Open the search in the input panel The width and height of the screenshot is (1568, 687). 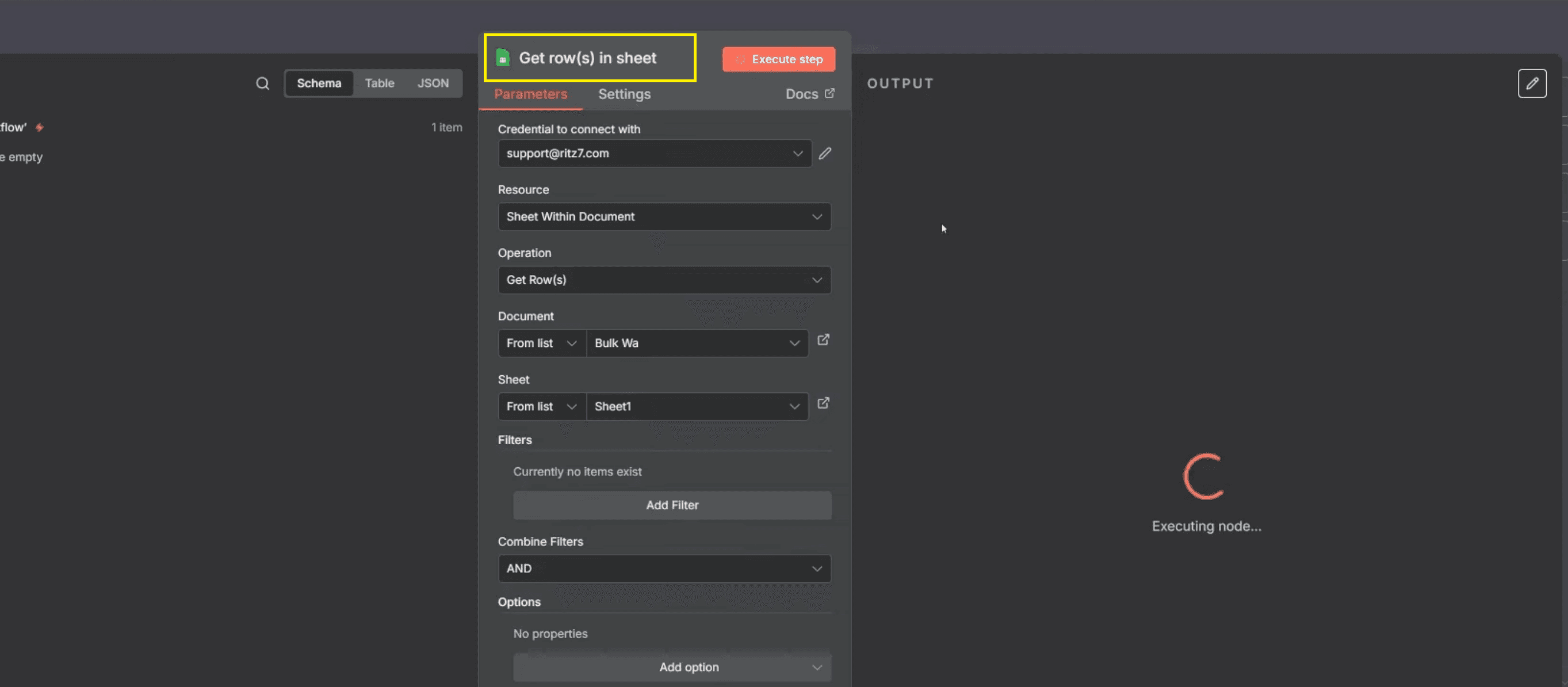(x=262, y=83)
